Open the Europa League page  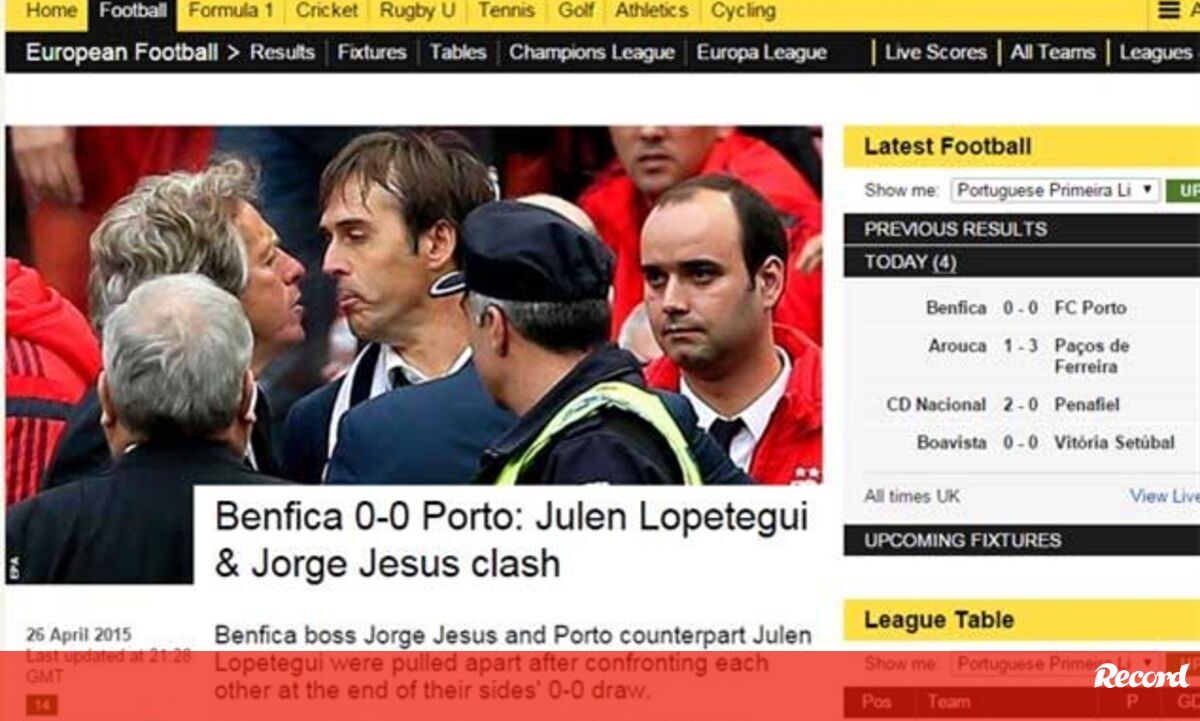(762, 53)
